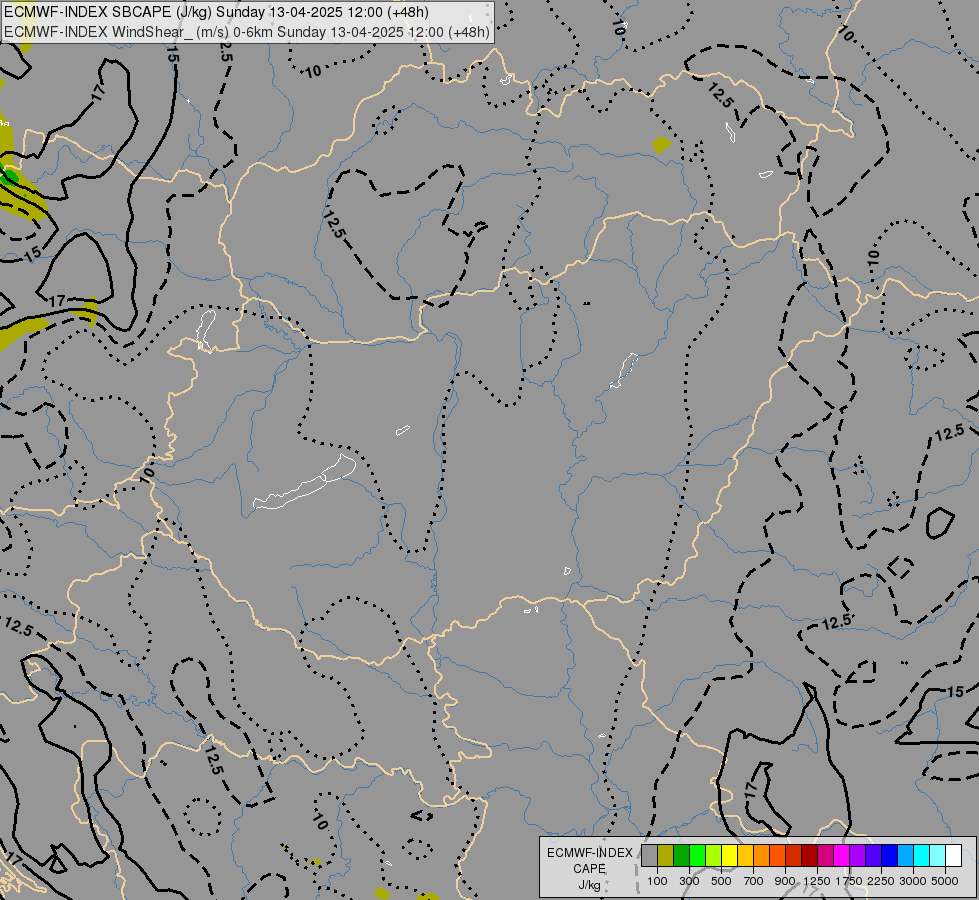Click the gray swatch in the CAPE legend
The height and width of the screenshot is (900, 979).
click(x=649, y=855)
